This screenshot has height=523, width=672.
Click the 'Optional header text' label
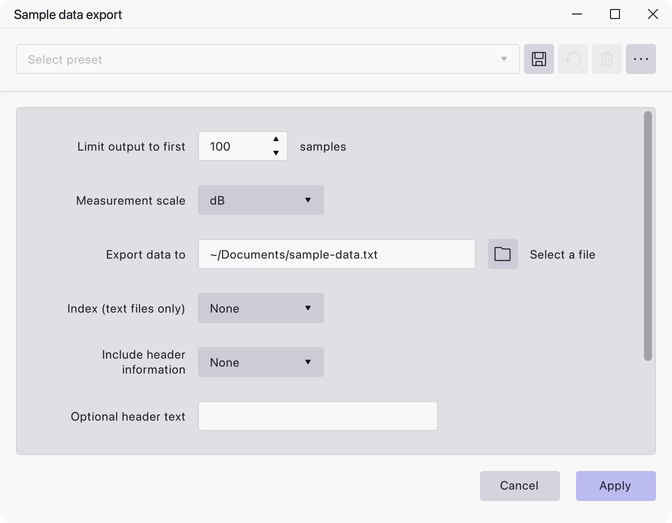[128, 417]
